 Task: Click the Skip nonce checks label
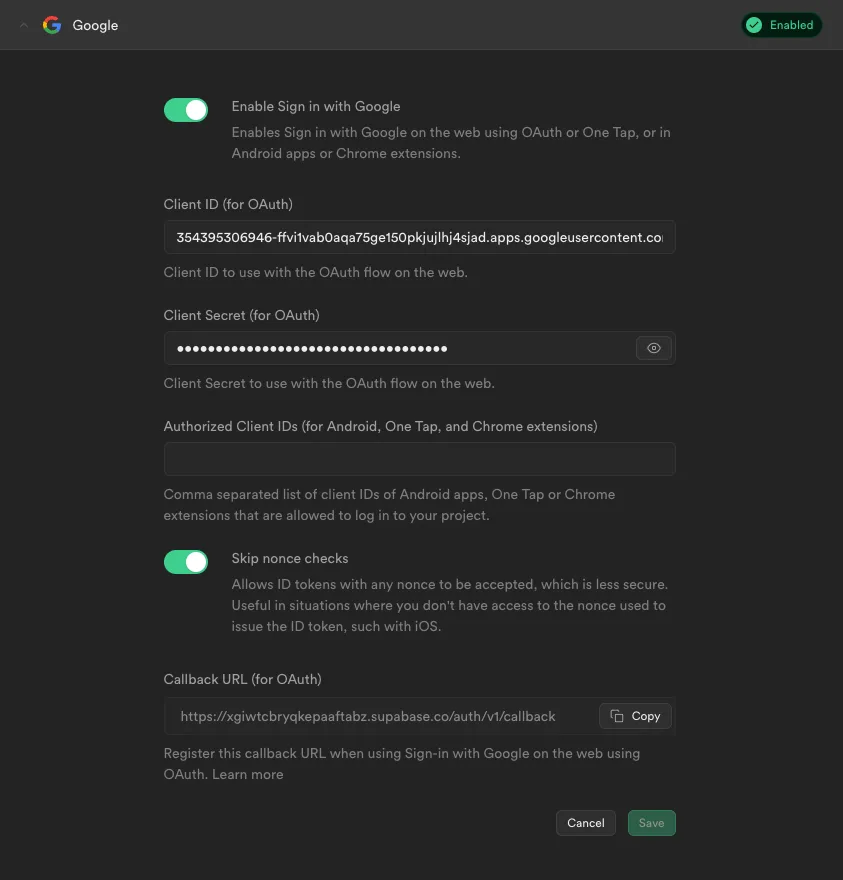290,558
